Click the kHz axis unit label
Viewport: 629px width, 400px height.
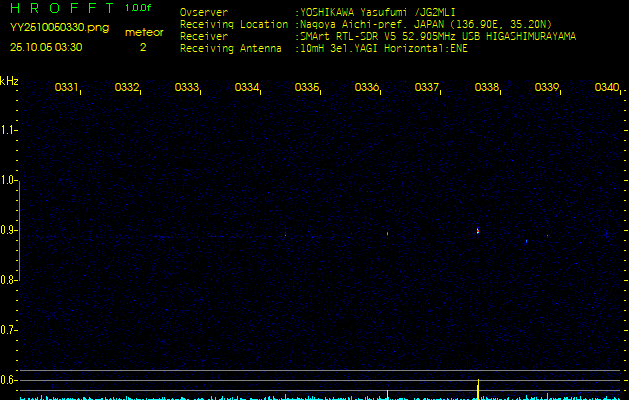pyautogui.click(x=9, y=81)
